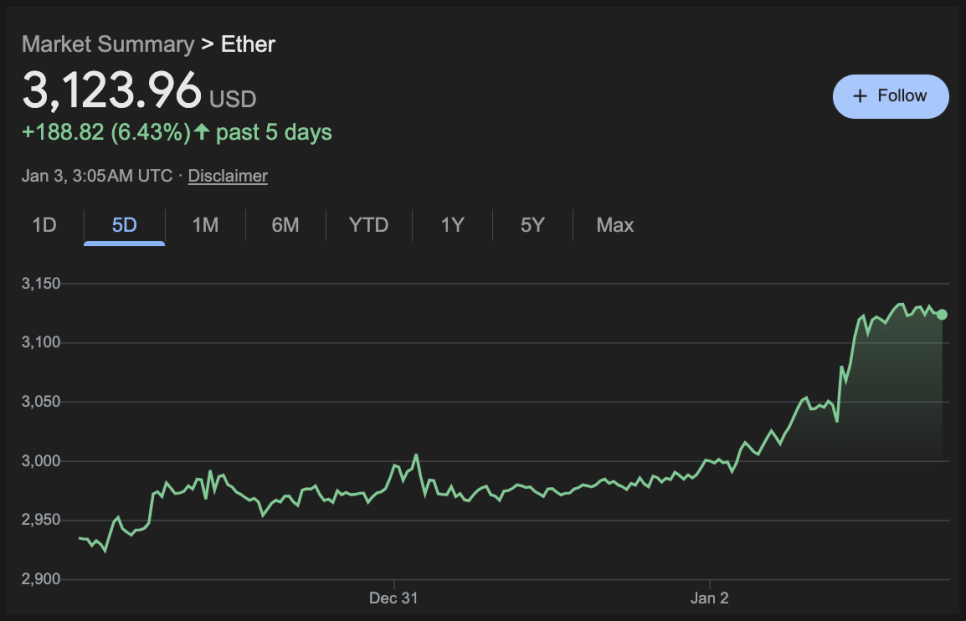Click the +188.82 (6.43%) change text

tap(106, 132)
